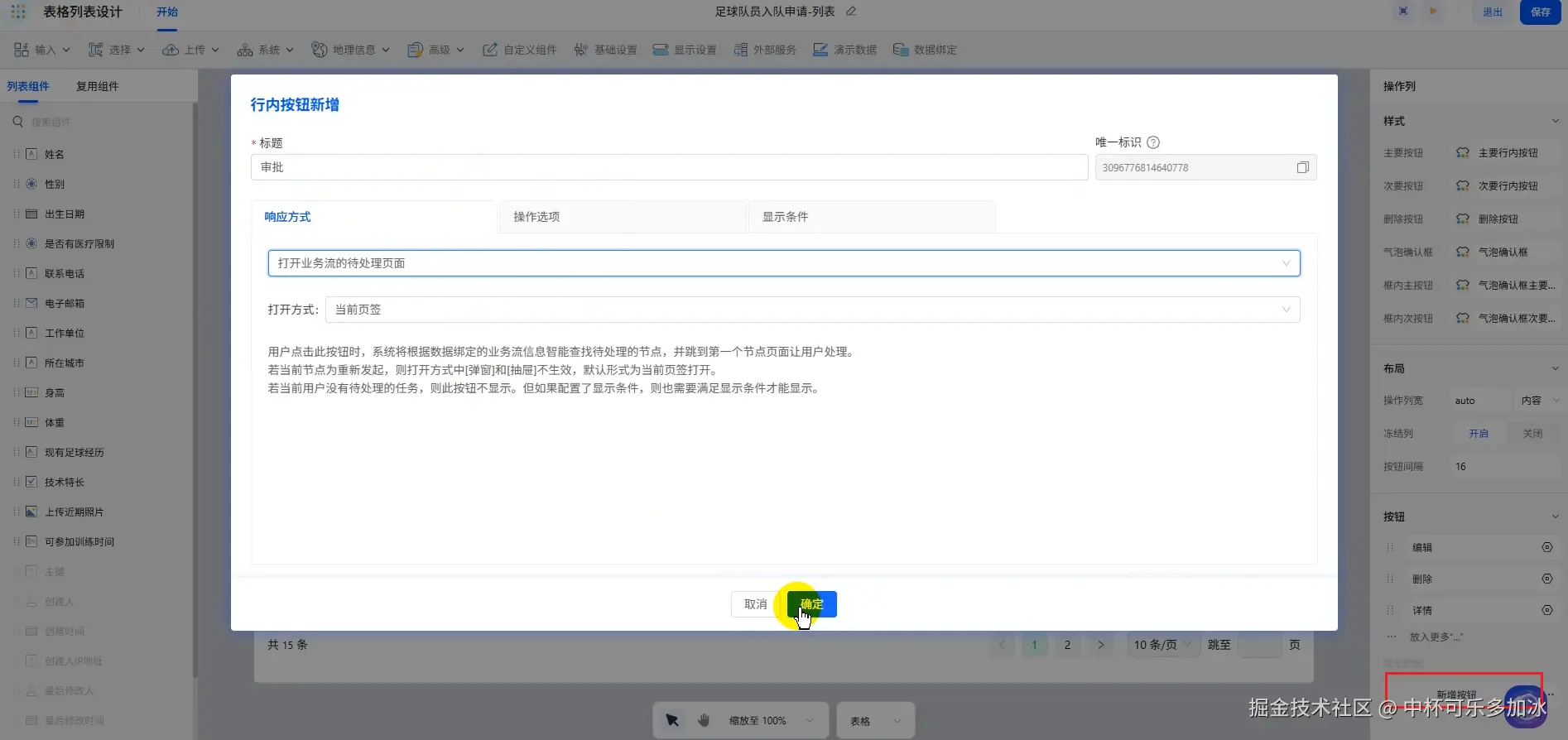This screenshot has width=1568, height=740.
Task: Click the 气泡确认框 style icon
Action: [x=1463, y=252]
